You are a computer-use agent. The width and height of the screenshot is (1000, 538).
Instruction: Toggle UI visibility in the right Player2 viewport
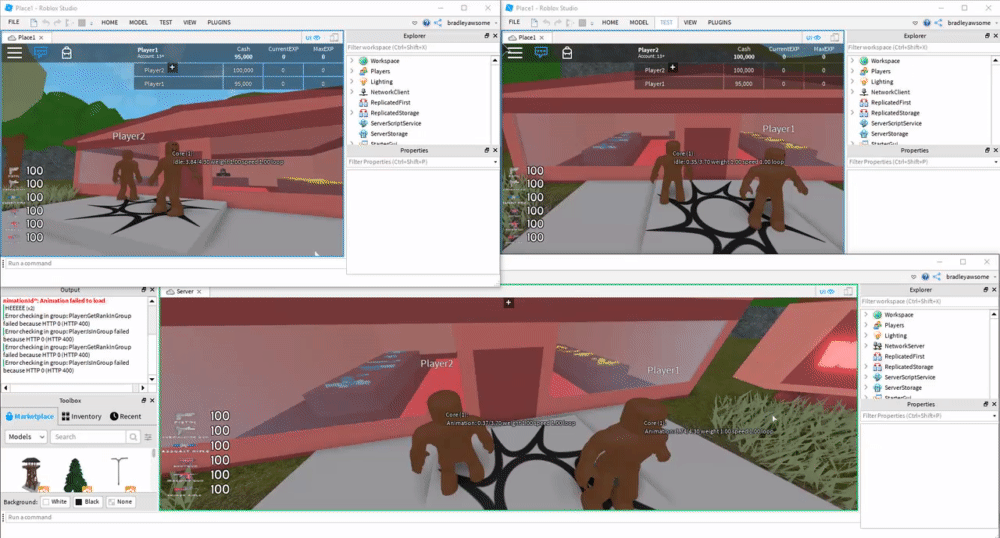pos(814,38)
